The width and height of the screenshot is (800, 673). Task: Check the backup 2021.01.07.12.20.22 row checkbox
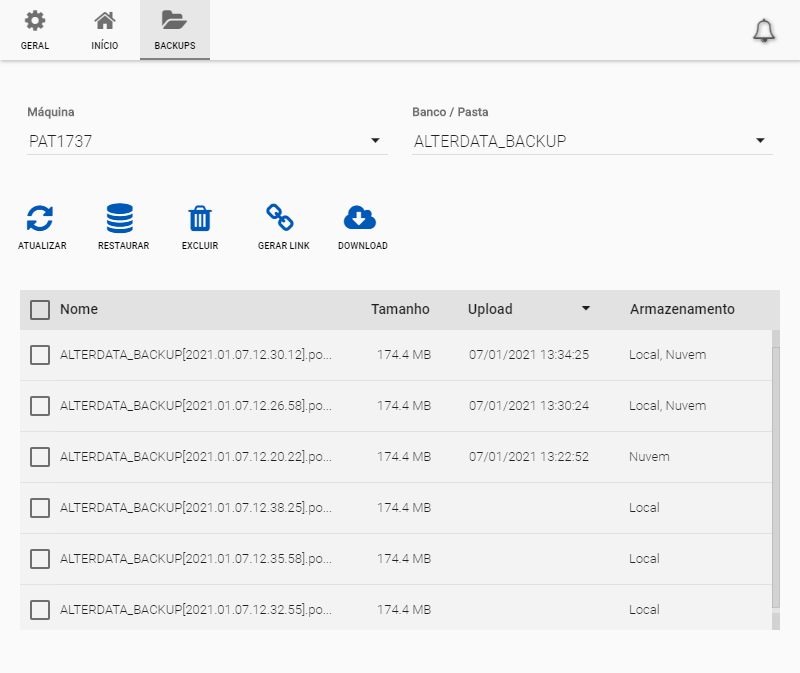click(x=40, y=457)
